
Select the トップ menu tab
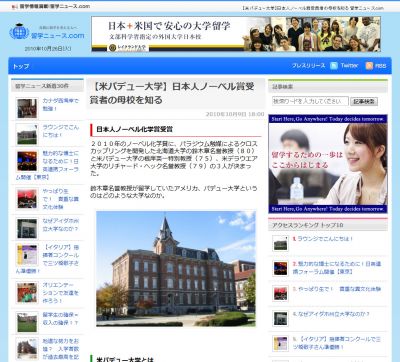[x=21, y=66]
